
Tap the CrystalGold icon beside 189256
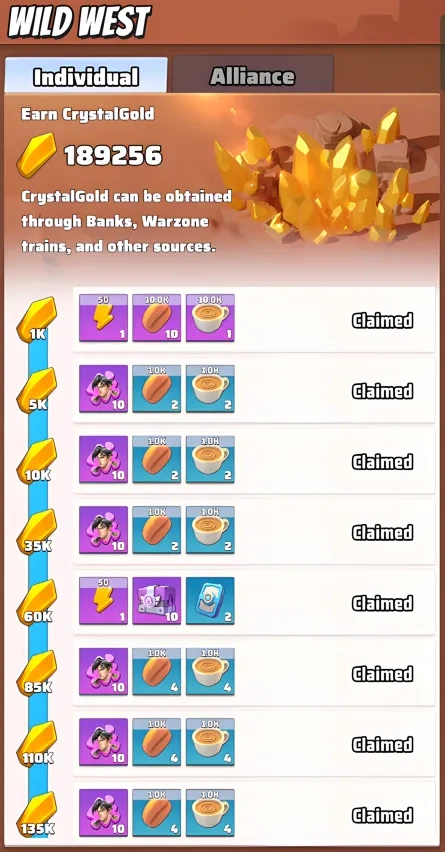click(x=36, y=155)
